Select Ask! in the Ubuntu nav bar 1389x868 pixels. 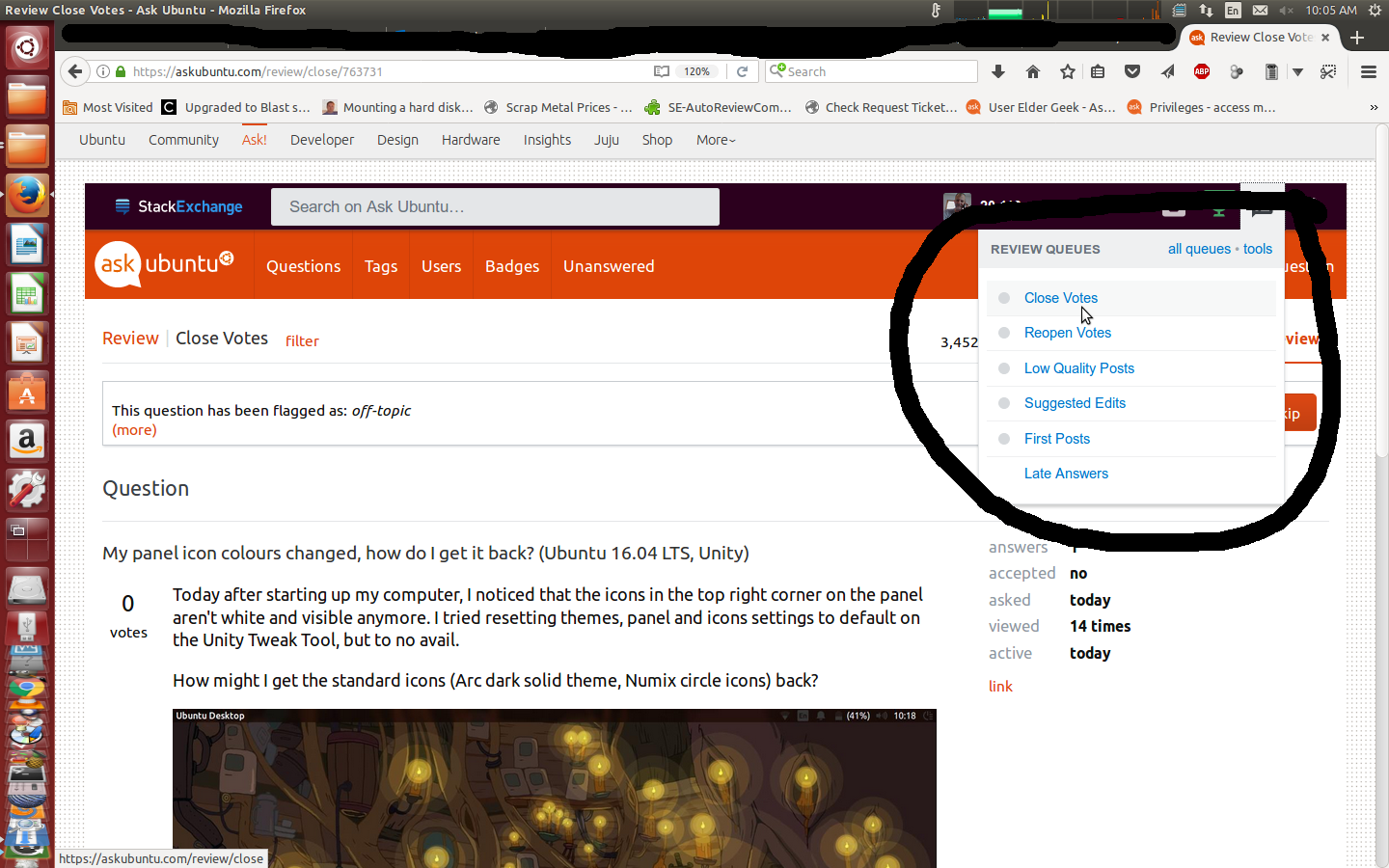pyautogui.click(x=255, y=140)
